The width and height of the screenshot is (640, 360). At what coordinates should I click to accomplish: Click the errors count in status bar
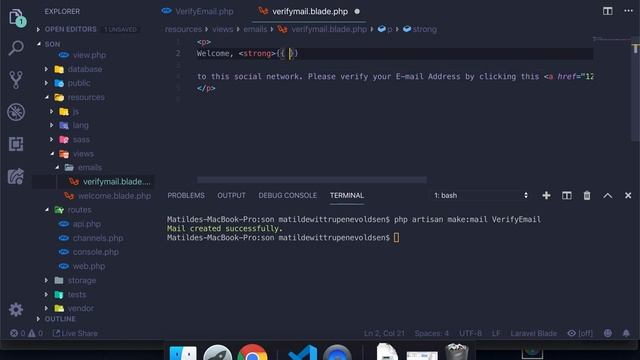pyautogui.click(x=18, y=333)
